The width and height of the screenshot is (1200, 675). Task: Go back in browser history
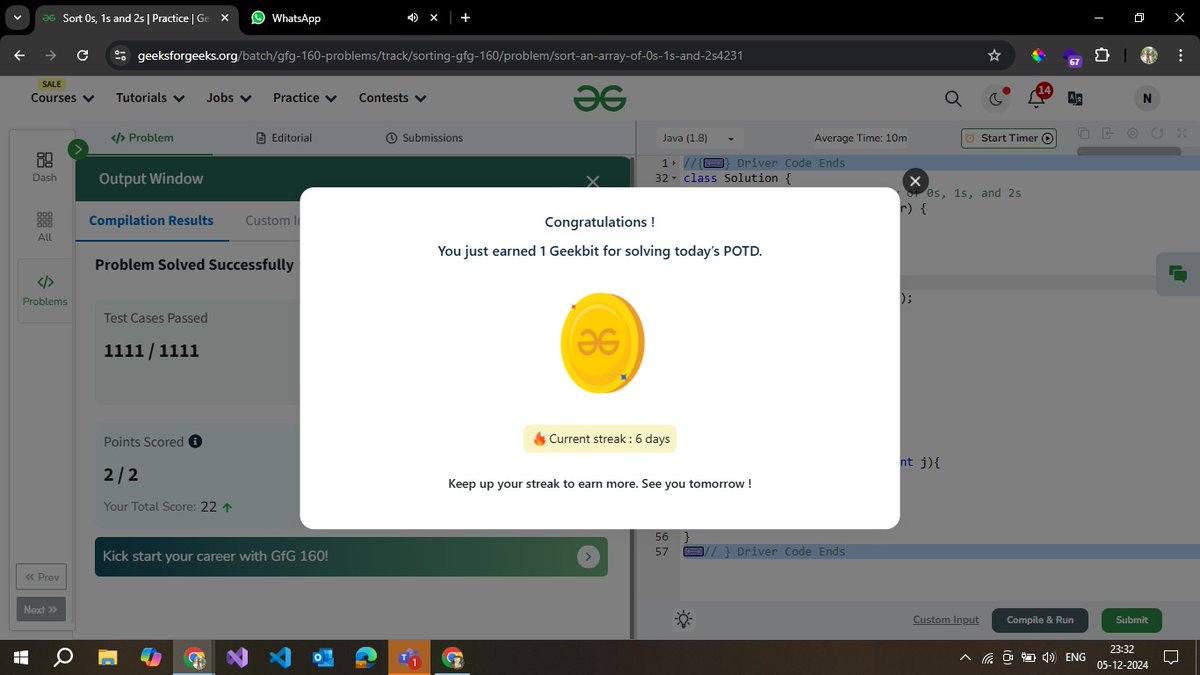tap(19, 55)
